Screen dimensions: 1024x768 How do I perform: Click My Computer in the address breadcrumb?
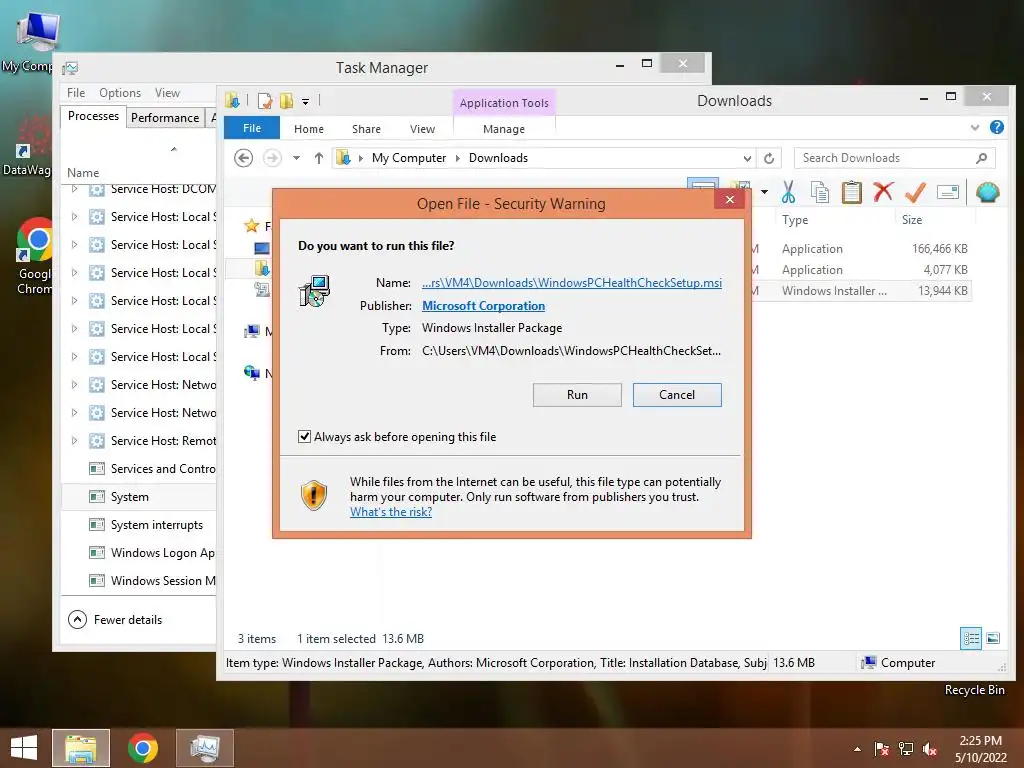tap(409, 158)
